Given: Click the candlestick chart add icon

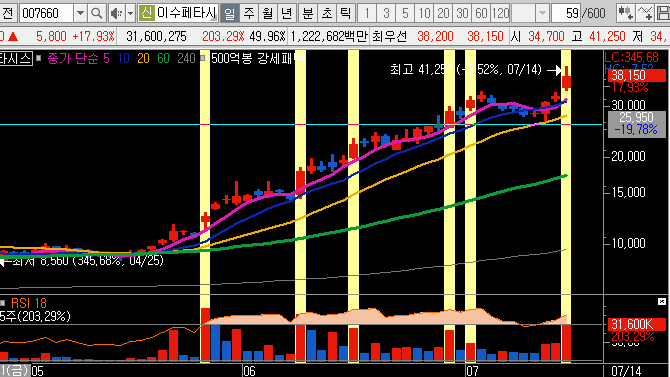Looking at the screenshot, I should (626, 13).
